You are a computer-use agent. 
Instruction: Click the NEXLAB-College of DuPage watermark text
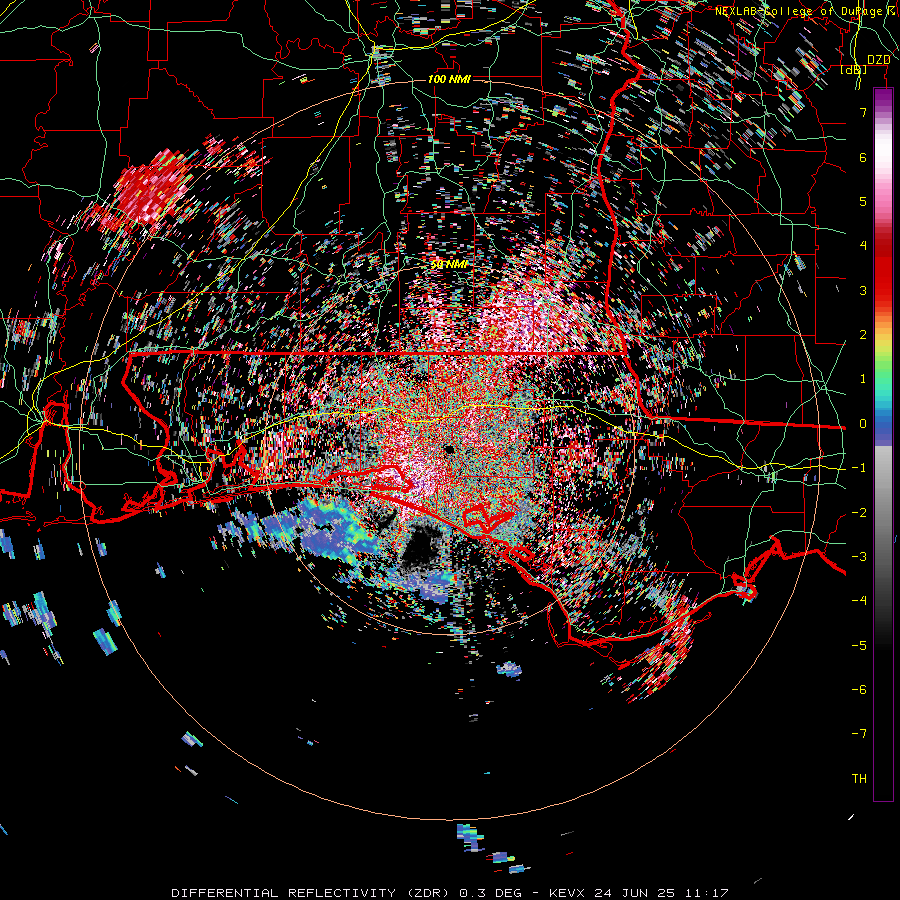(807, 11)
